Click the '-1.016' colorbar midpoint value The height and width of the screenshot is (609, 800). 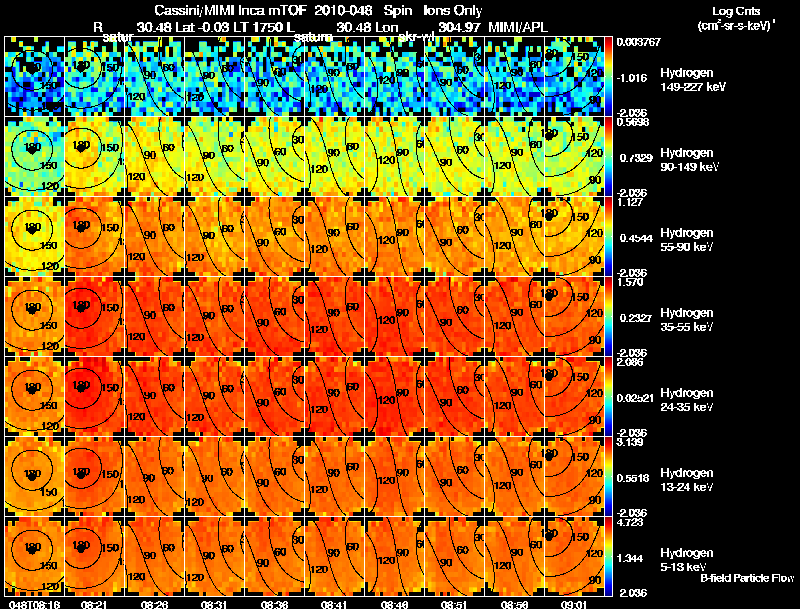pyautogui.click(x=632, y=78)
